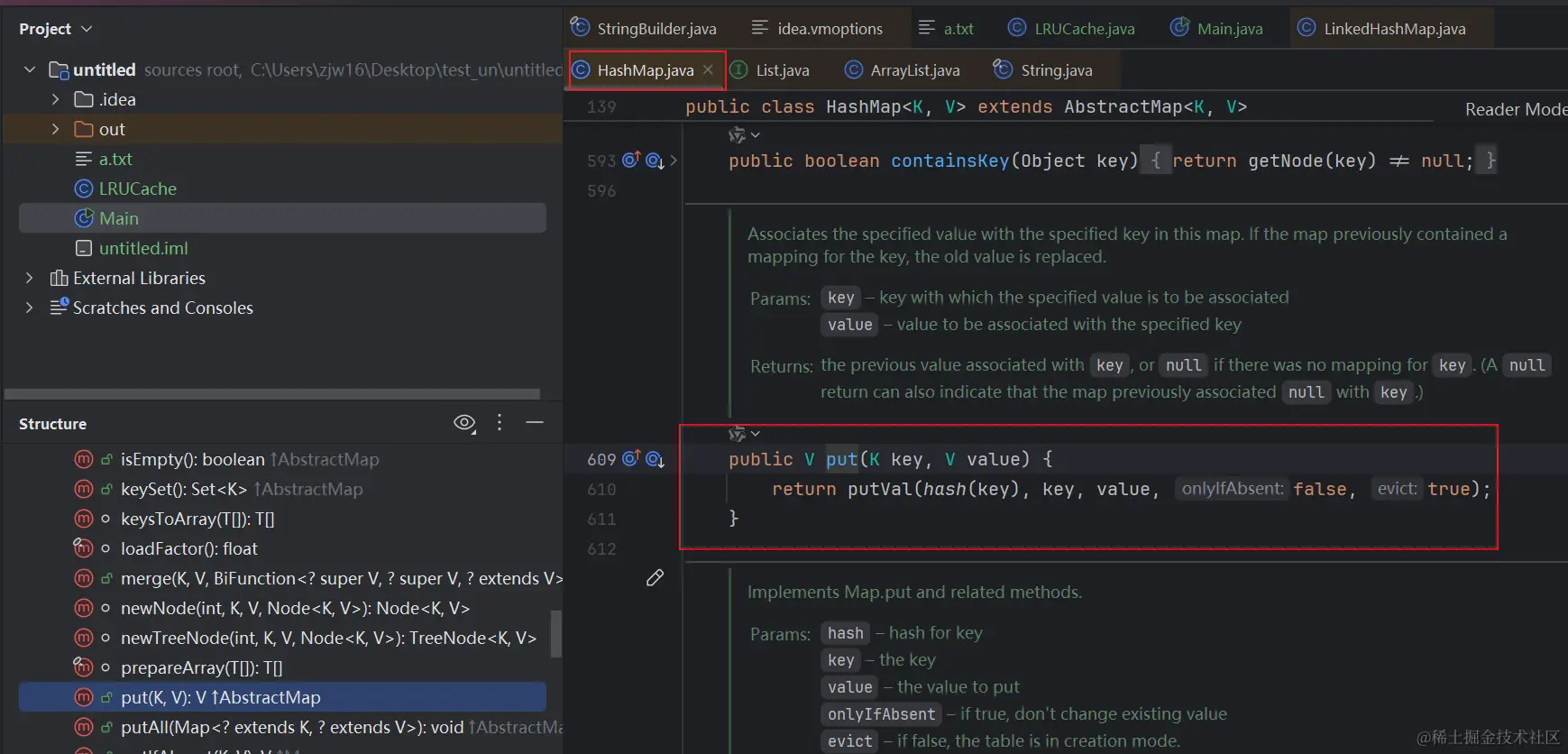The image size is (1568, 754).
Task: Toggle Reader Mode in the editor
Action: pos(1516,109)
